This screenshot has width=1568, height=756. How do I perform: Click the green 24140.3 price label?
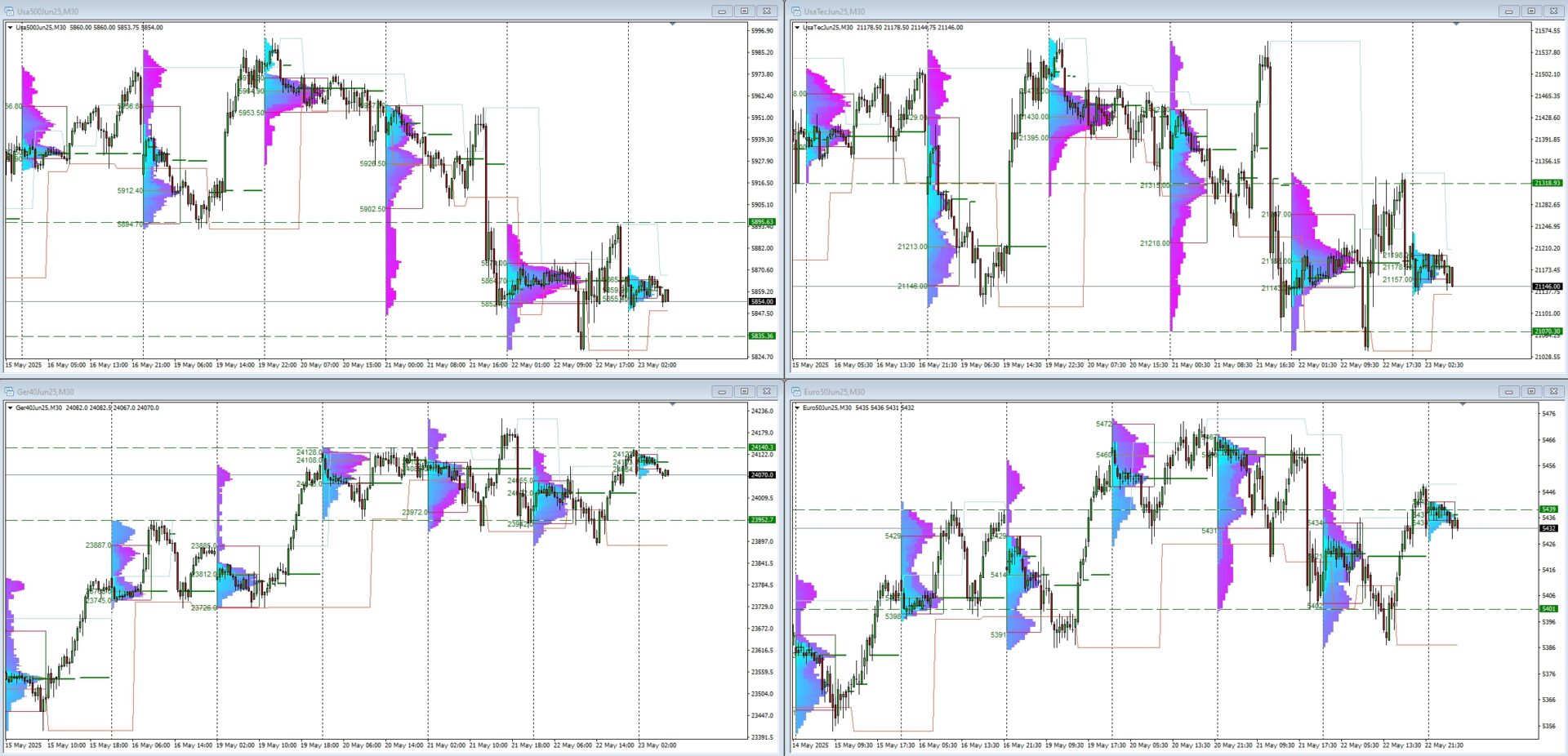tap(762, 447)
